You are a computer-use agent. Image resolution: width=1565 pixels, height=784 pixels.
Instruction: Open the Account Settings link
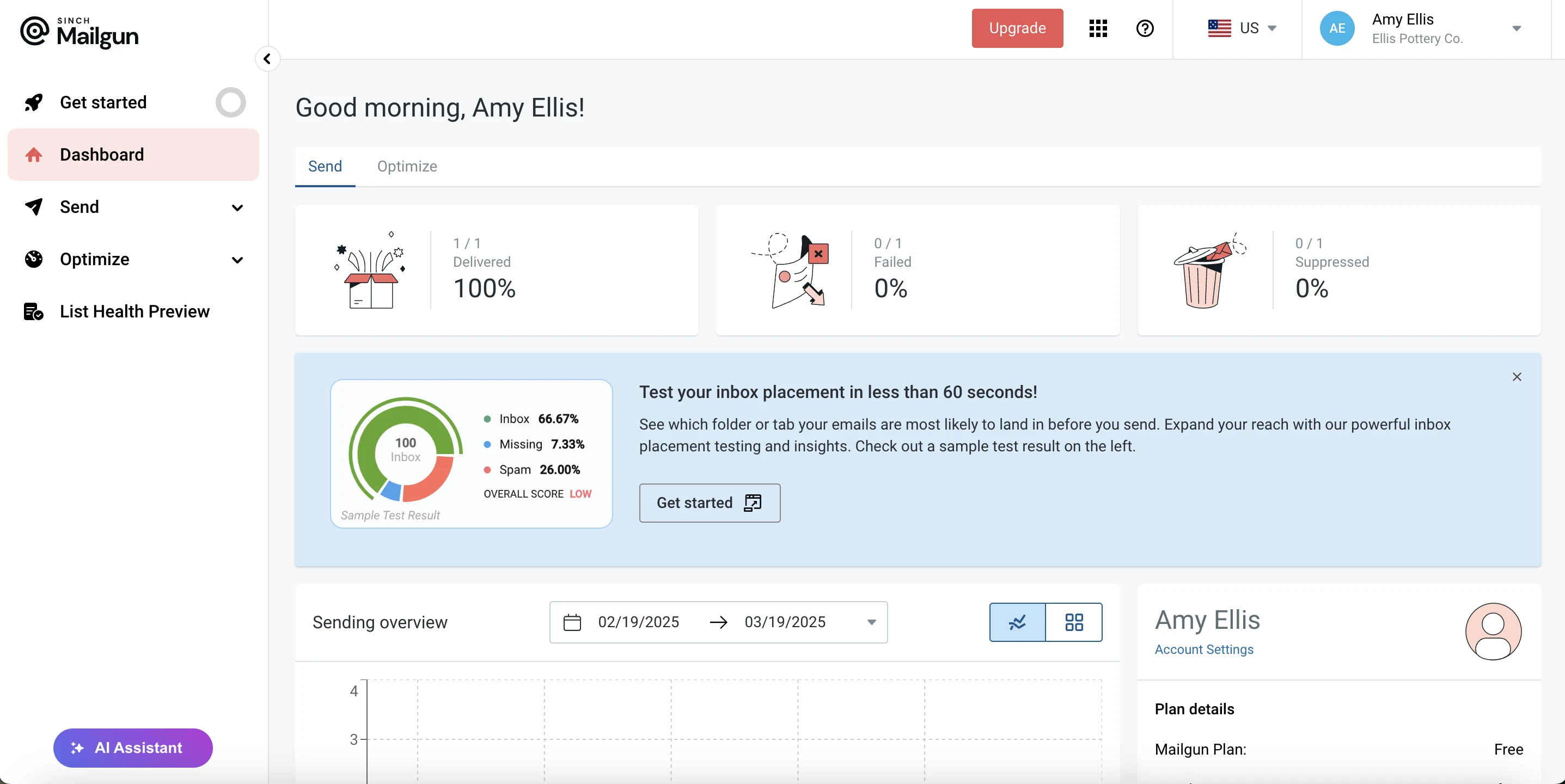click(x=1203, y=649)
